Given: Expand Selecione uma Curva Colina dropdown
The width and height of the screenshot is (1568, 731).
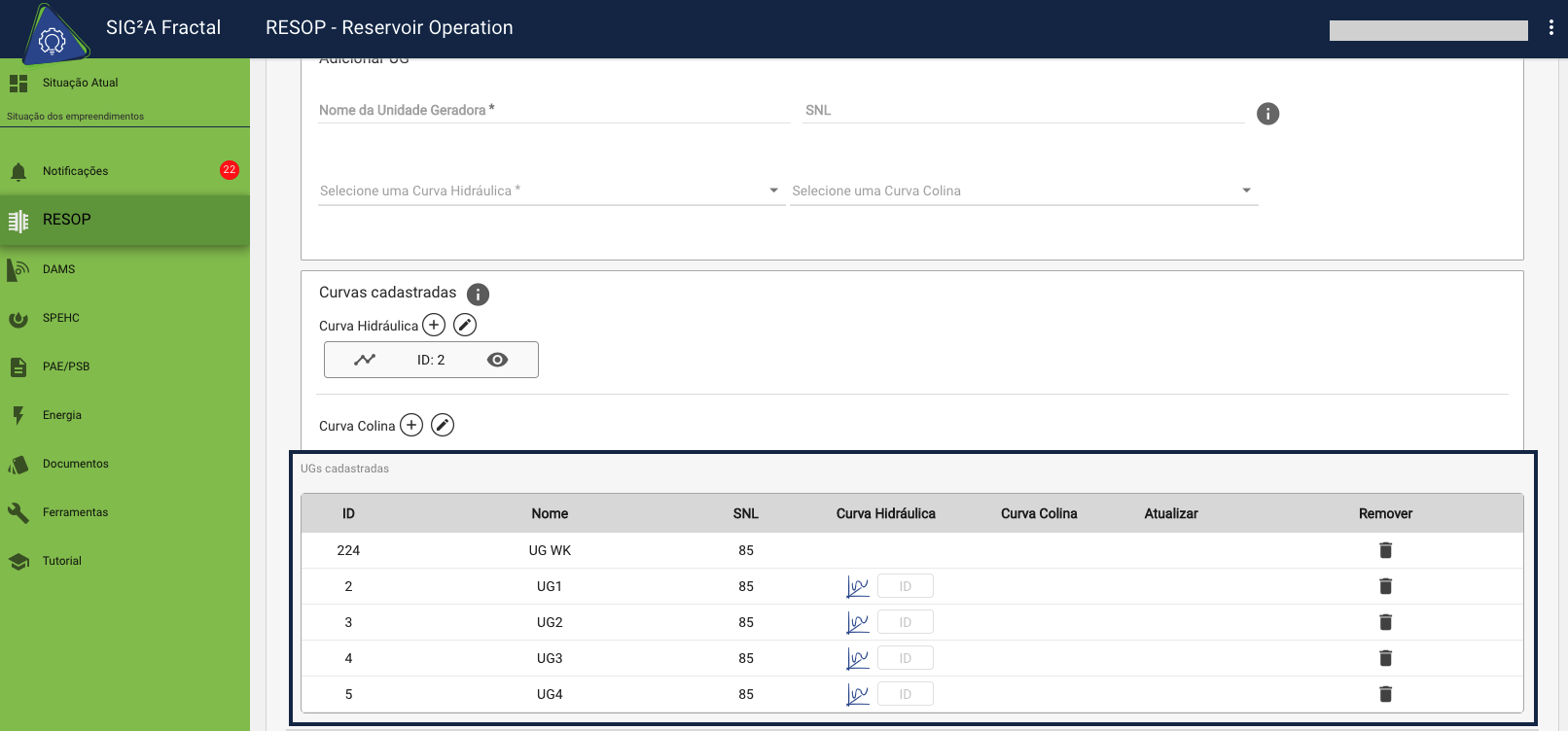Looking at the screenshot, I should [1023, 191].
